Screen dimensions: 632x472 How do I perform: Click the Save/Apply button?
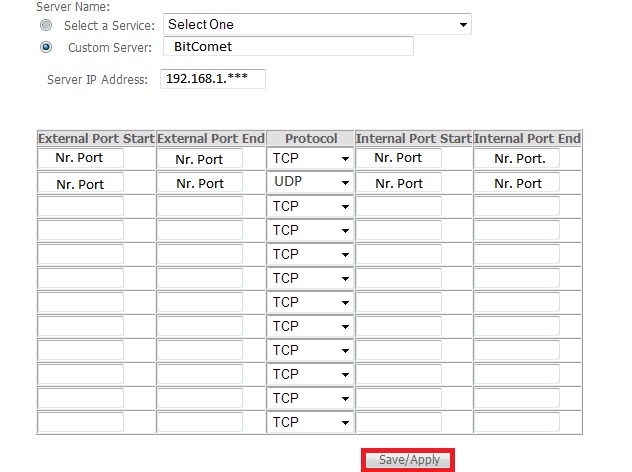408,460
